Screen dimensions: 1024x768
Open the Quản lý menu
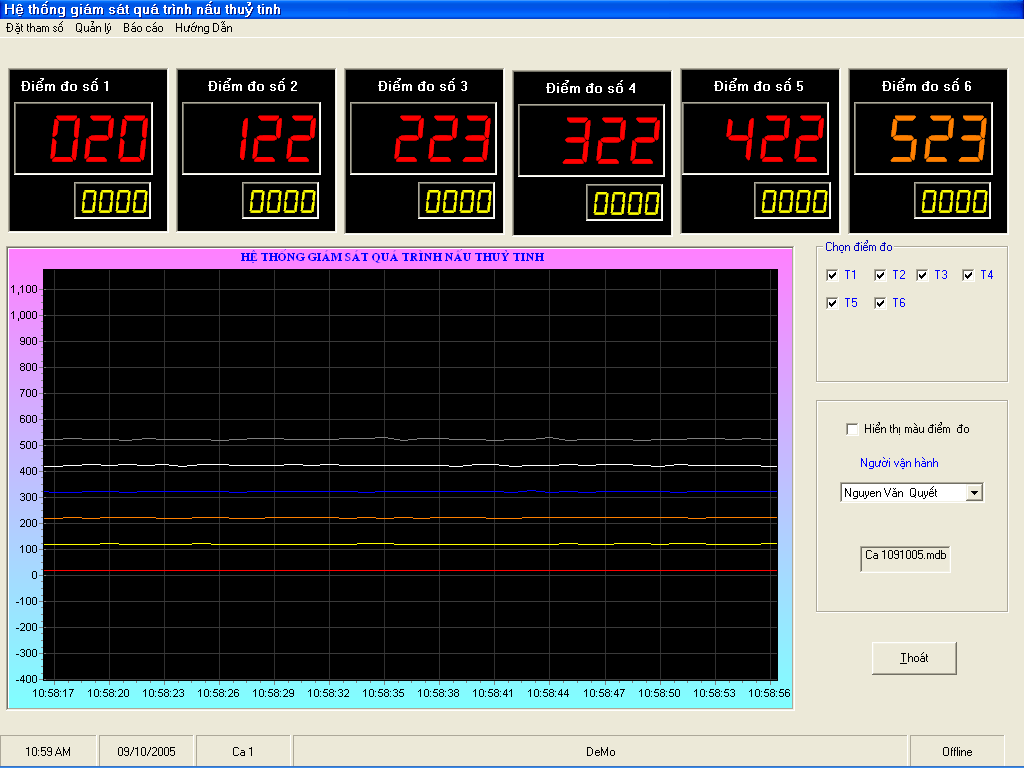pos(93,28)
